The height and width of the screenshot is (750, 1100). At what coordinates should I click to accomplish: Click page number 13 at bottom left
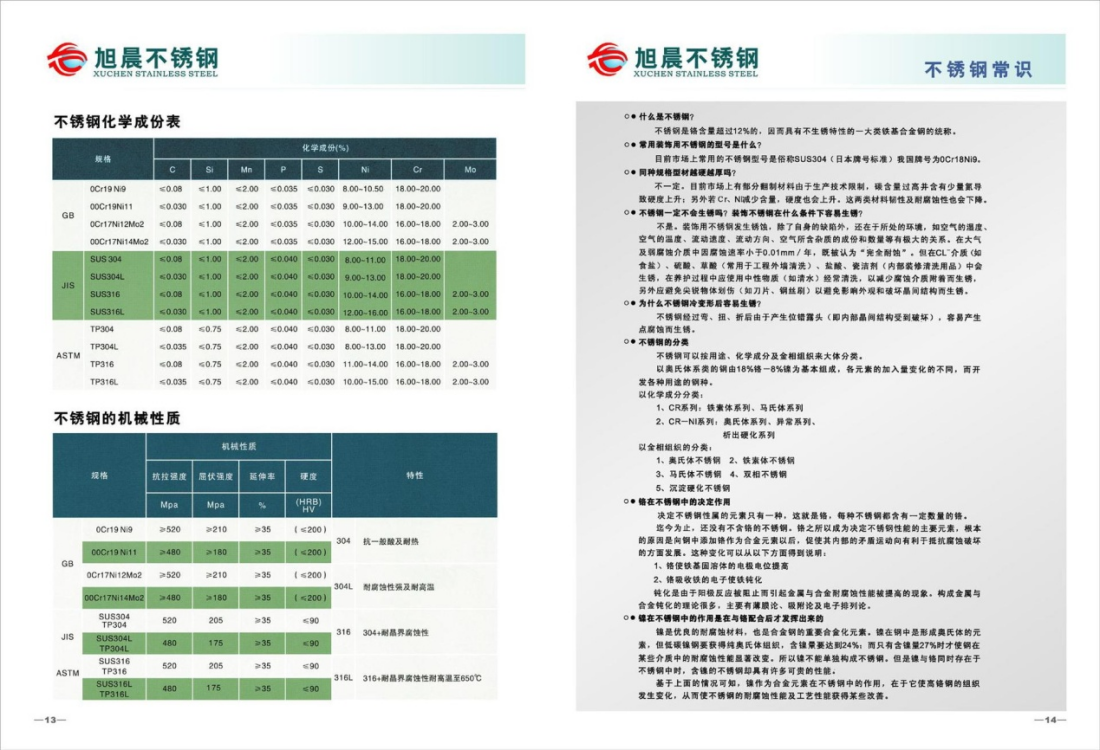click(x=49, y=720)
